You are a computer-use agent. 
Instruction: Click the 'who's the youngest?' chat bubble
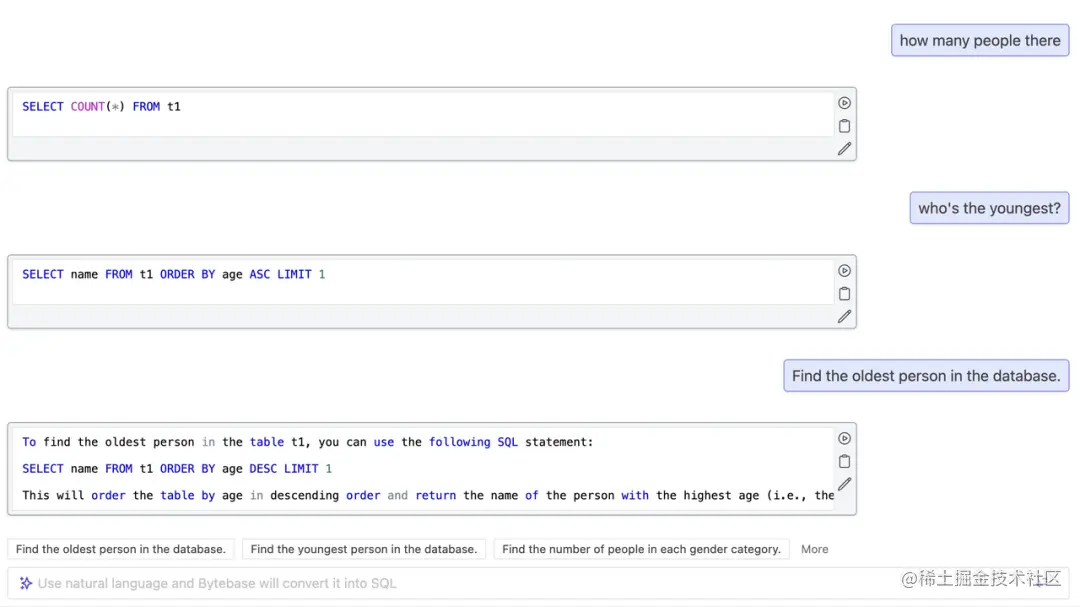989,208
